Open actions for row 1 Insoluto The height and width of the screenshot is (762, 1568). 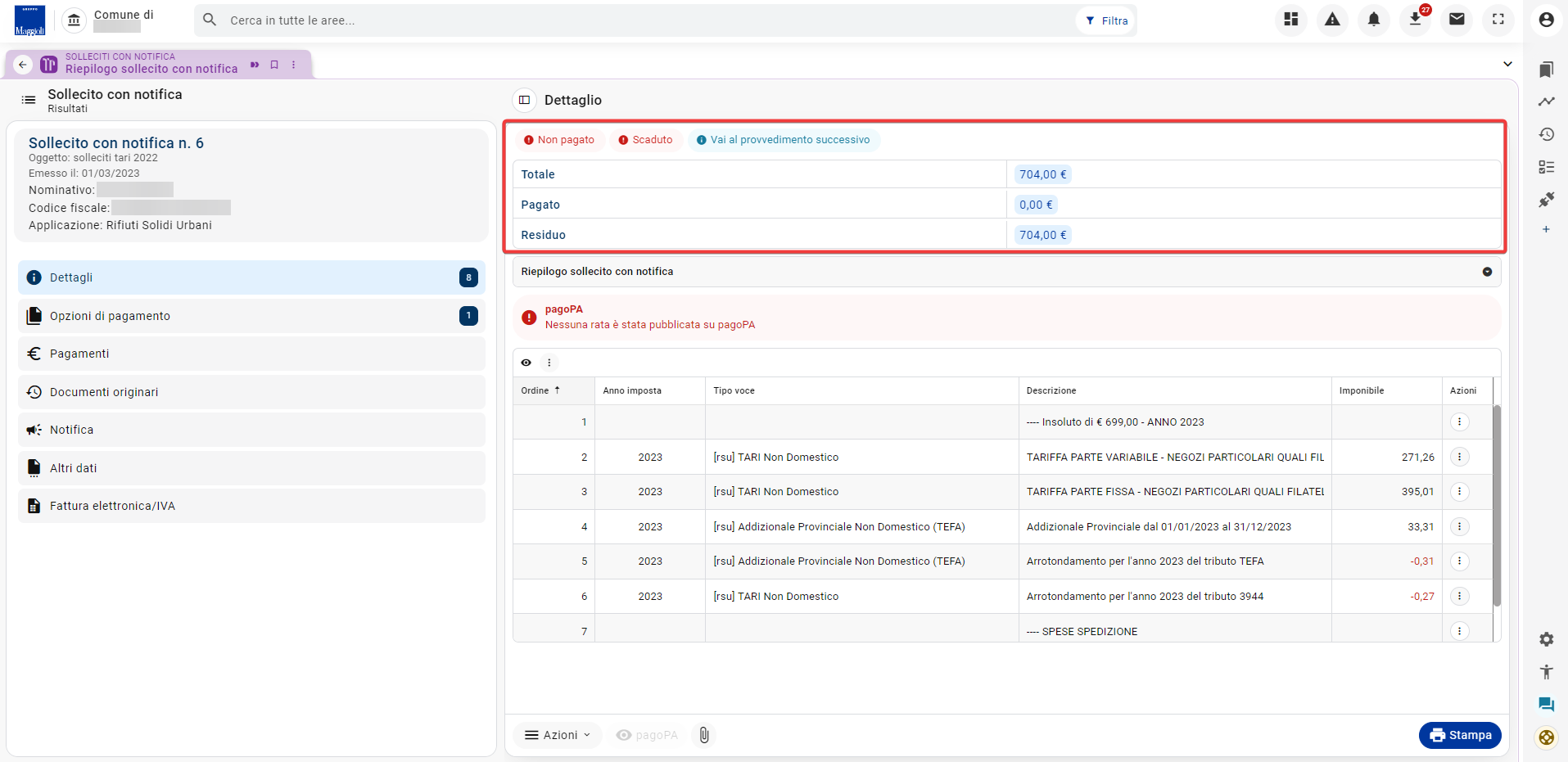click(x=1459, y=422)
